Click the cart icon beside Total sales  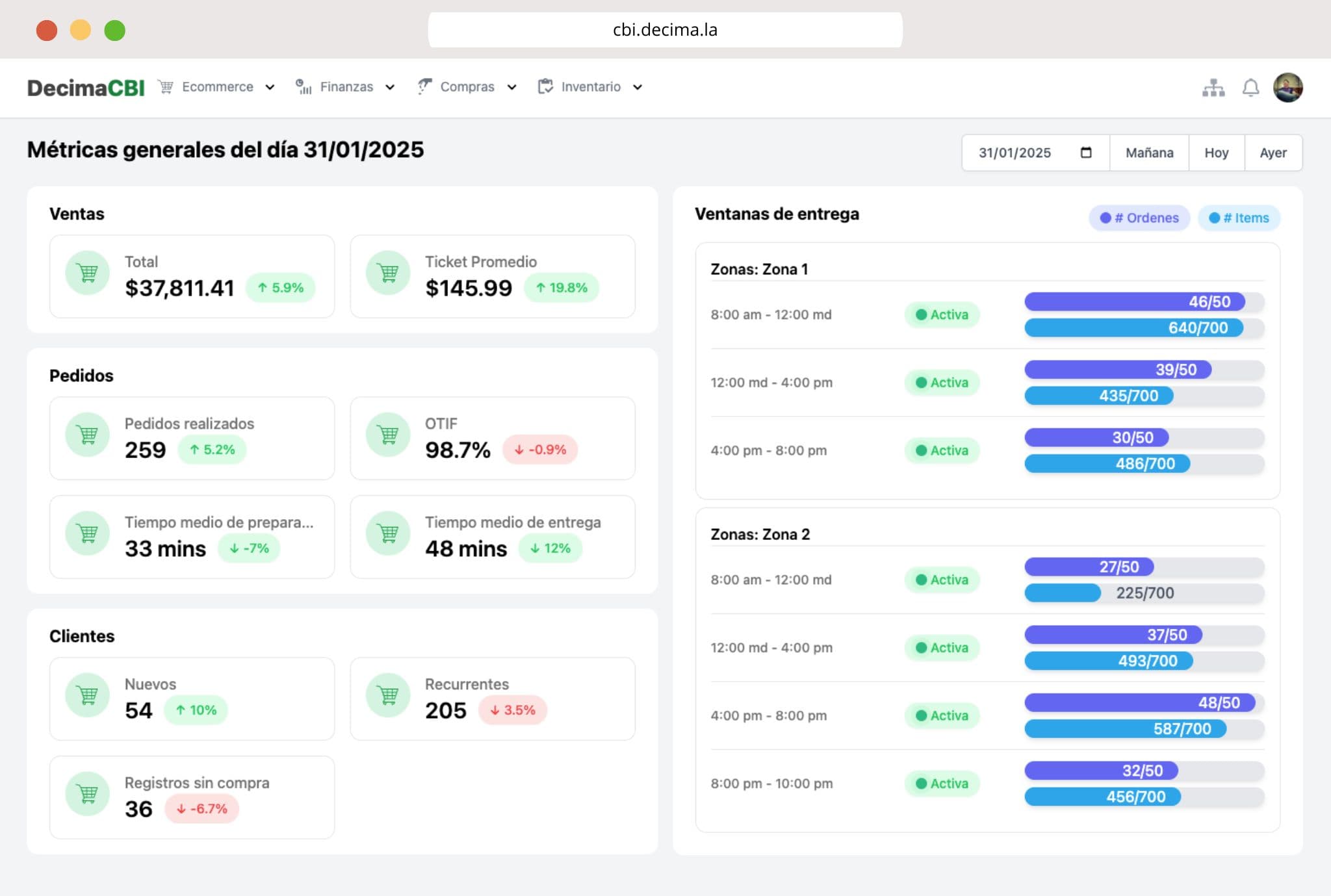87,274
